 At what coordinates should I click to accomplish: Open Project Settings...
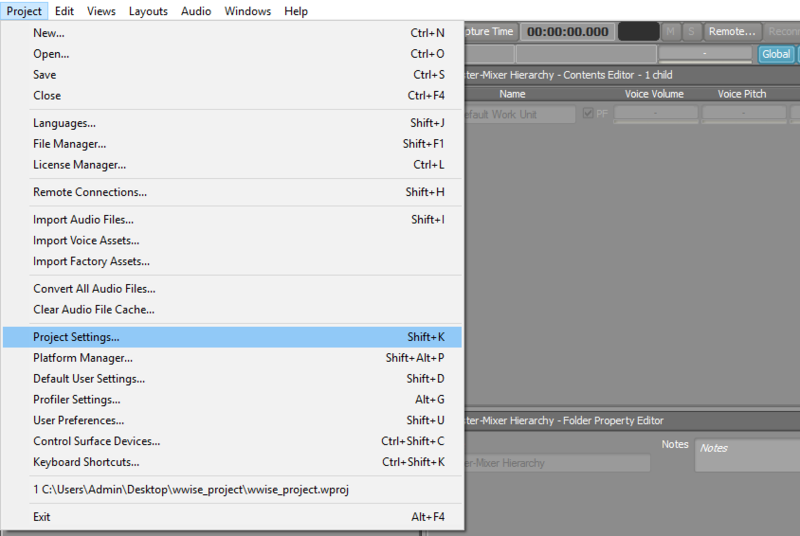click(x=232, y=337)
